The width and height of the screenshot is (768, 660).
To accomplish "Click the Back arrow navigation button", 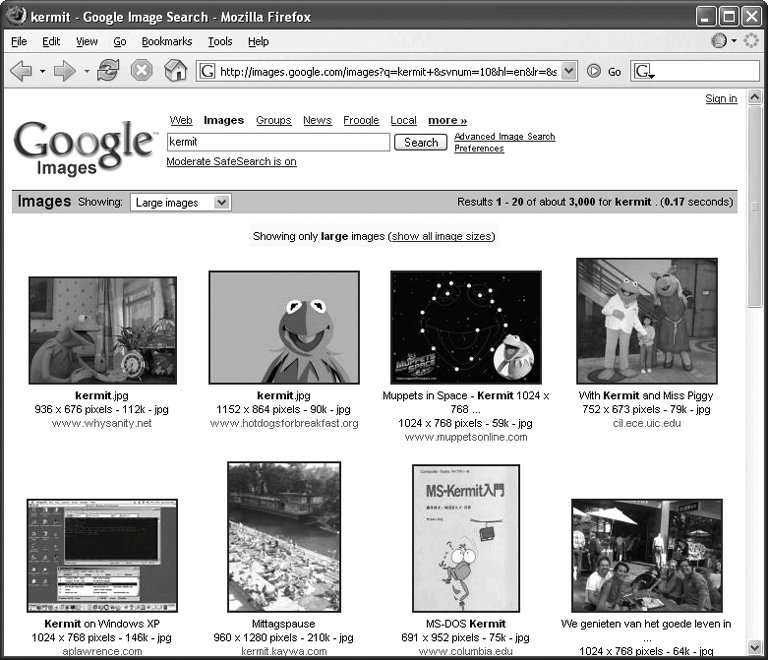I will (x=21, y=71).
